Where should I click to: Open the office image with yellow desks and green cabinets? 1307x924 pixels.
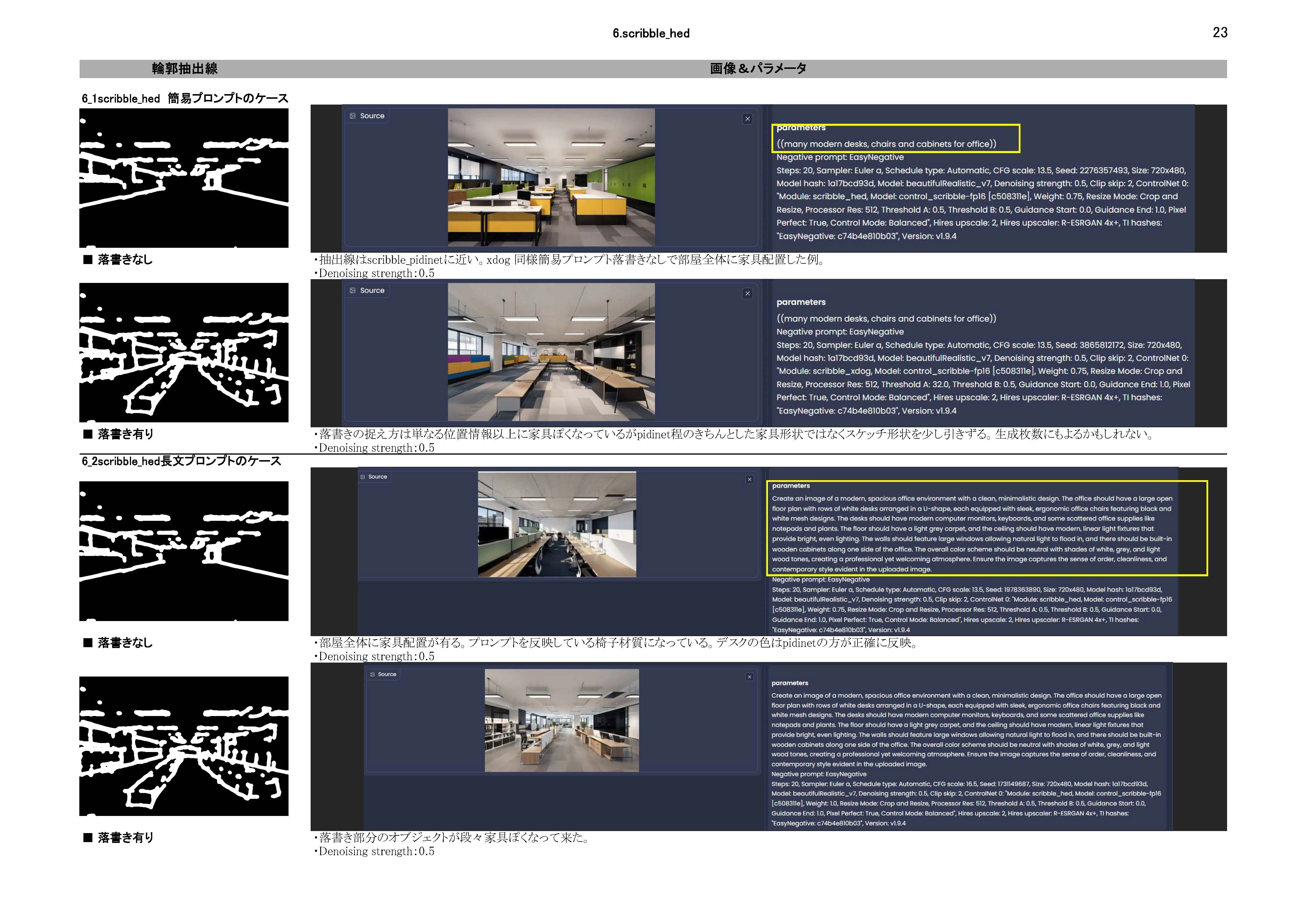[551, 177]
